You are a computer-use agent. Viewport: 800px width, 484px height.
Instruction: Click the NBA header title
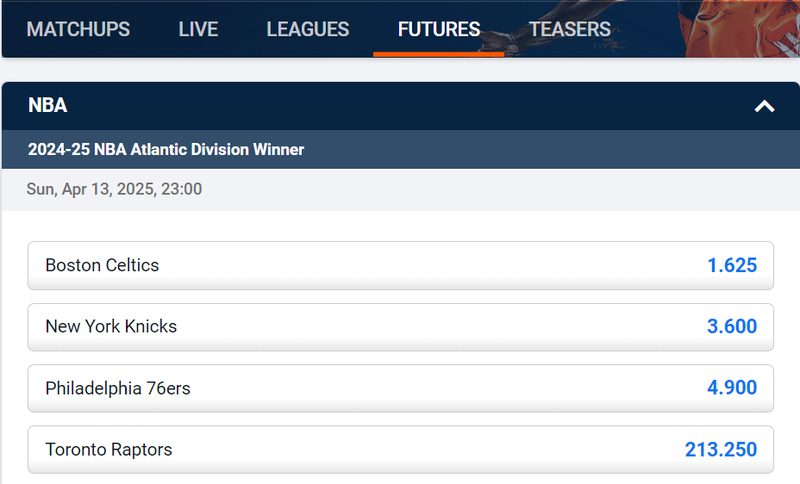pos(47,105)
